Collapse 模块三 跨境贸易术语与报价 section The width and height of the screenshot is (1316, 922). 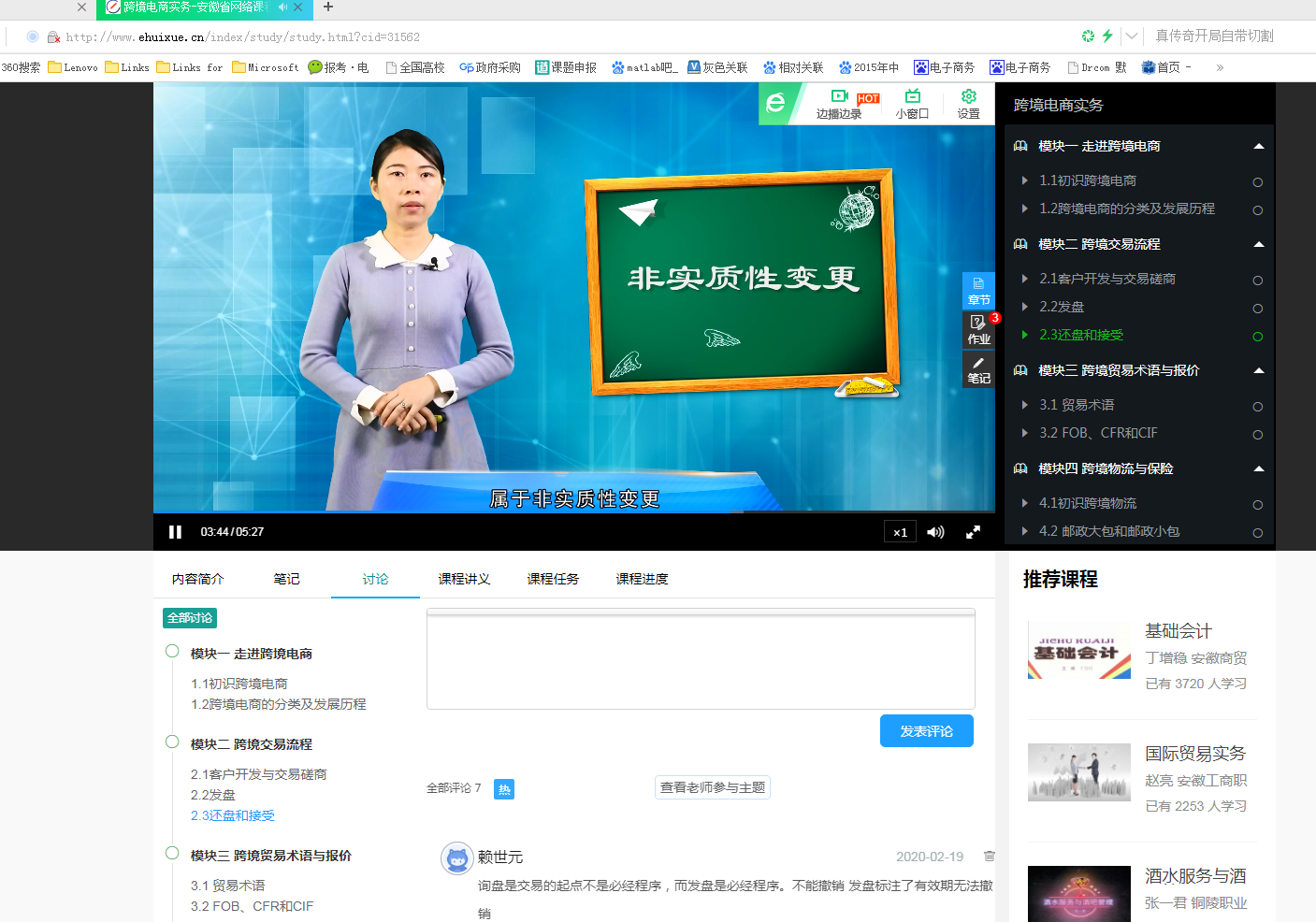[1258, 371]
